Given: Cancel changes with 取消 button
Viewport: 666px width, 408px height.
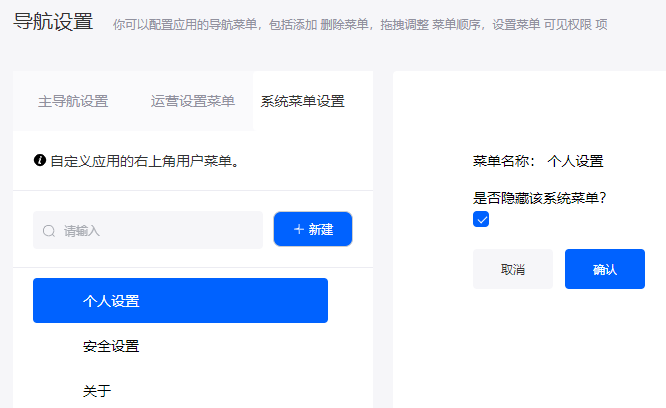Looking at the screenshot, I should pos(513,269).
